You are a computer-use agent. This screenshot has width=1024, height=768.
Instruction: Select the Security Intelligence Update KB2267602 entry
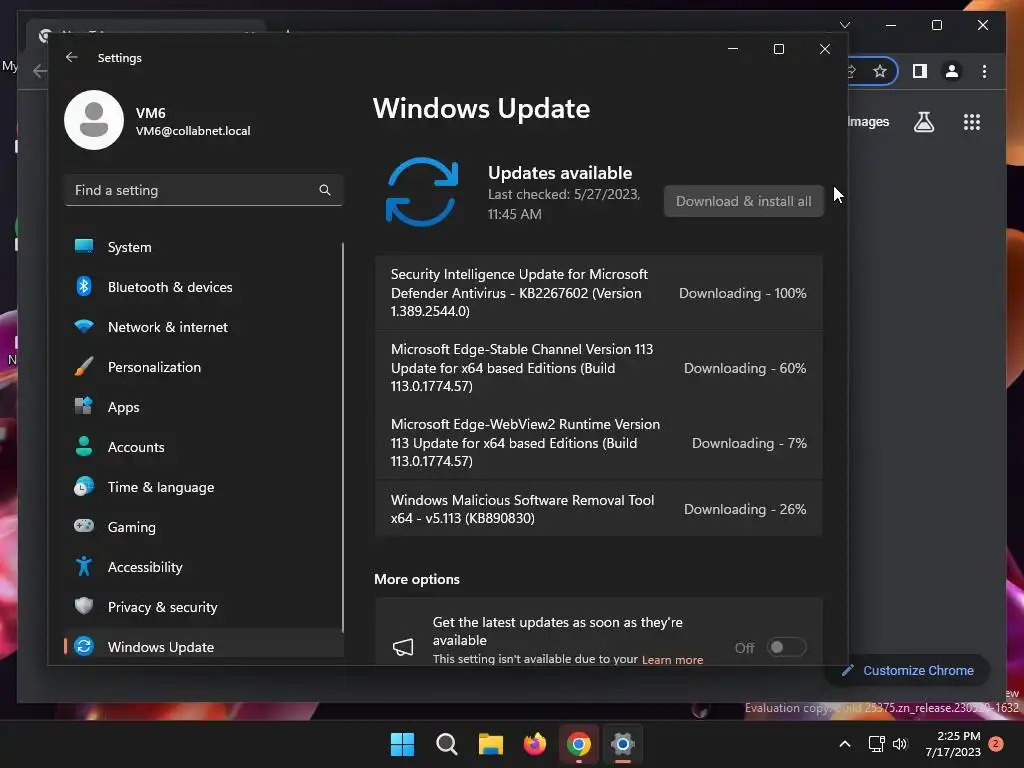[x=598, y=293]
